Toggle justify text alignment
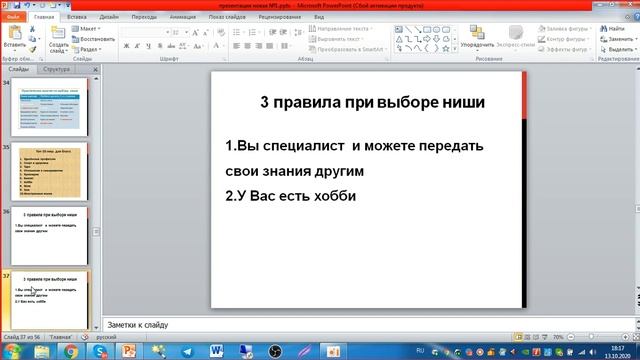This screenshot has height=360, width=640. coord(269,46)
